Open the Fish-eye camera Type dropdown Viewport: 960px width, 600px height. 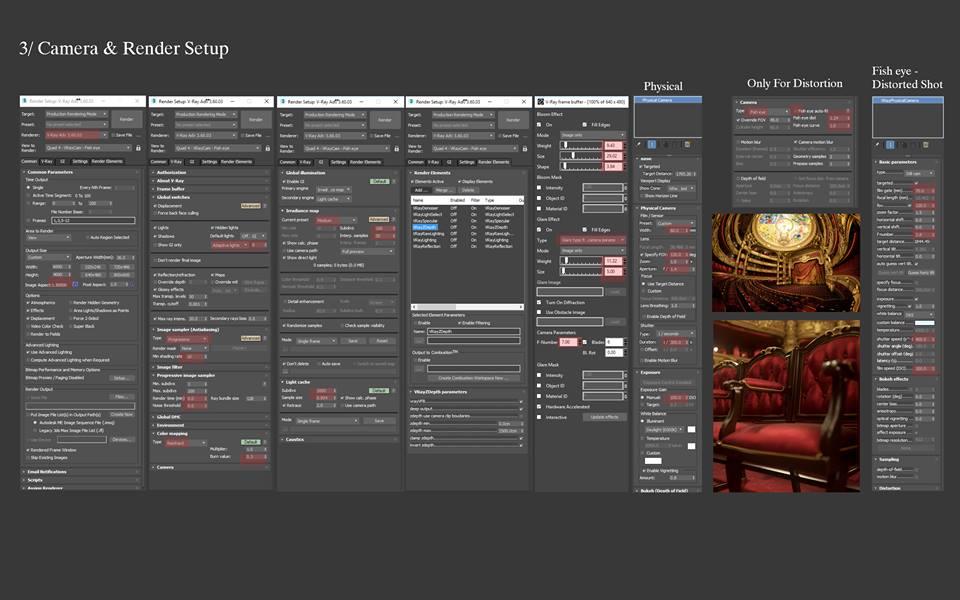pyautogui.click(x=766, y=110)
